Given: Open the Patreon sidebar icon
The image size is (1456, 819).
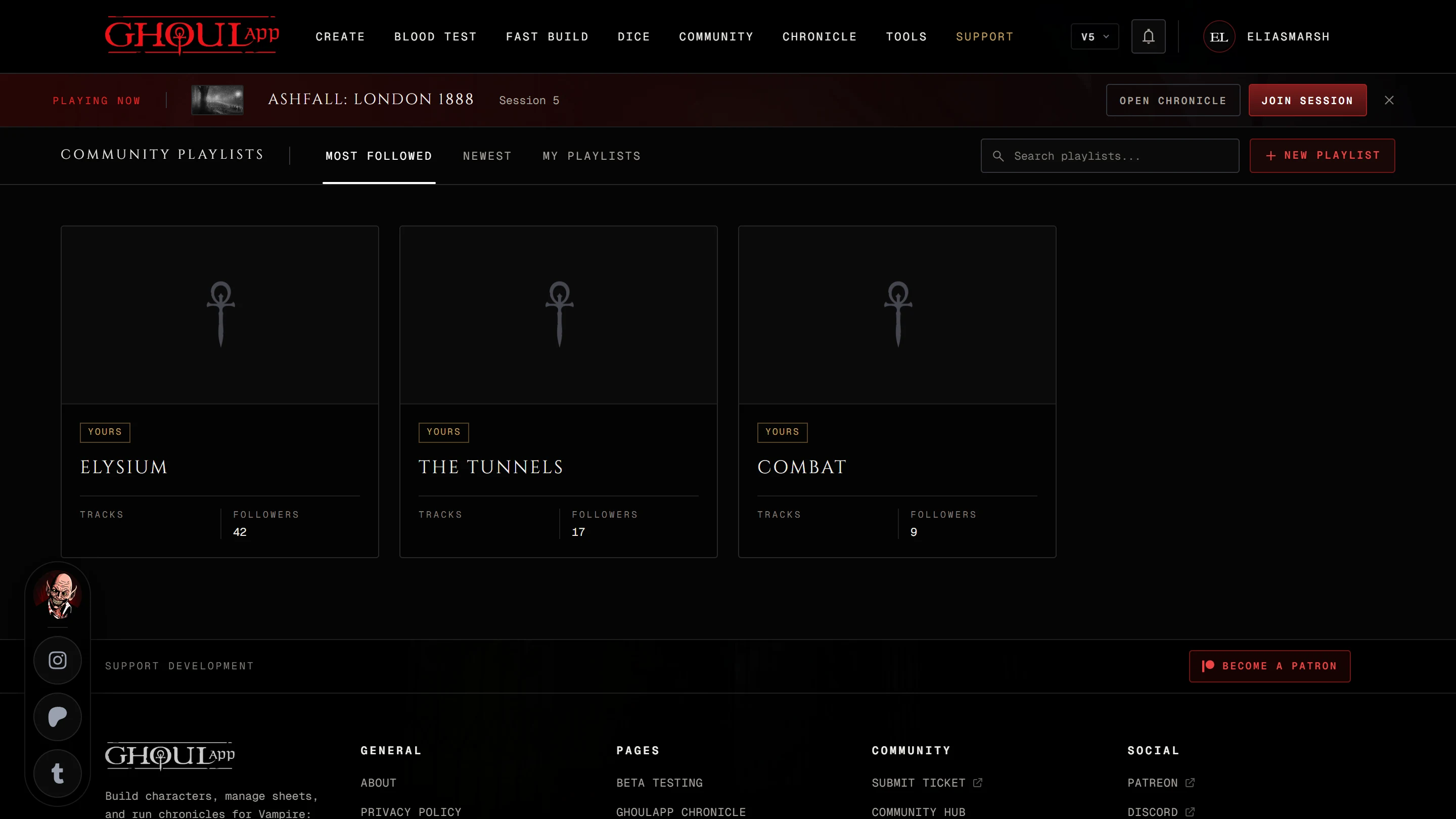Looking at the screenshot, I should click(x=58, y=717).
